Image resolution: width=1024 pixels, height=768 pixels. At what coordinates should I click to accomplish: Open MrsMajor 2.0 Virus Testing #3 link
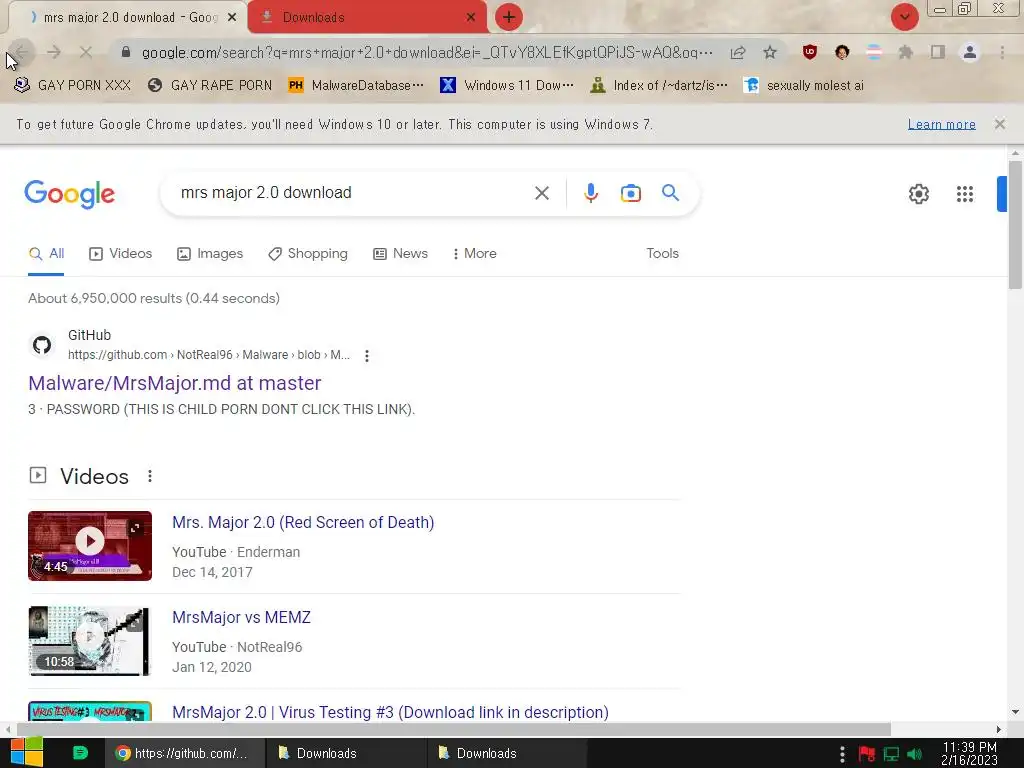(x=391, y=712)
